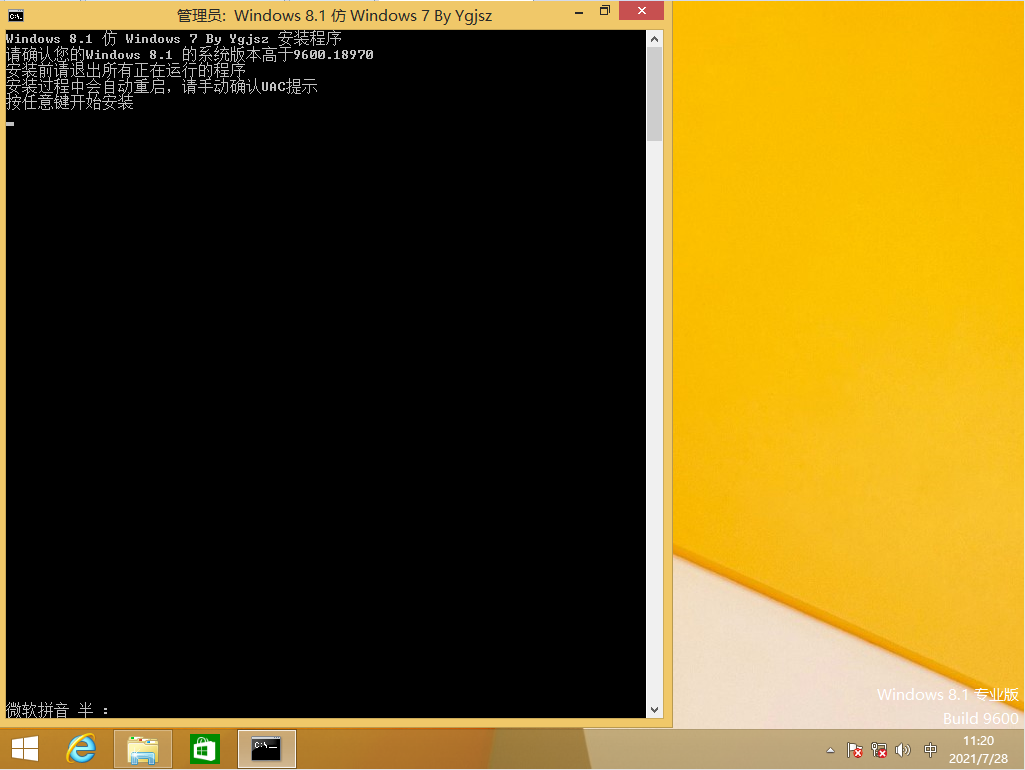Open the Windows Store taskbar icon

pos(204,749)
